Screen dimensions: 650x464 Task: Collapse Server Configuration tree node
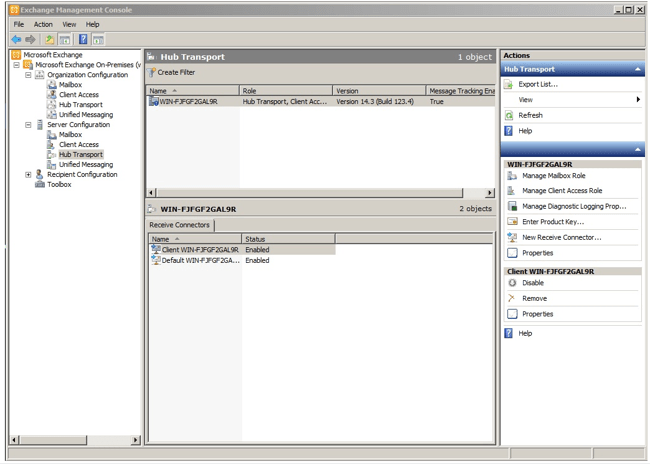(x=28, y=125)
